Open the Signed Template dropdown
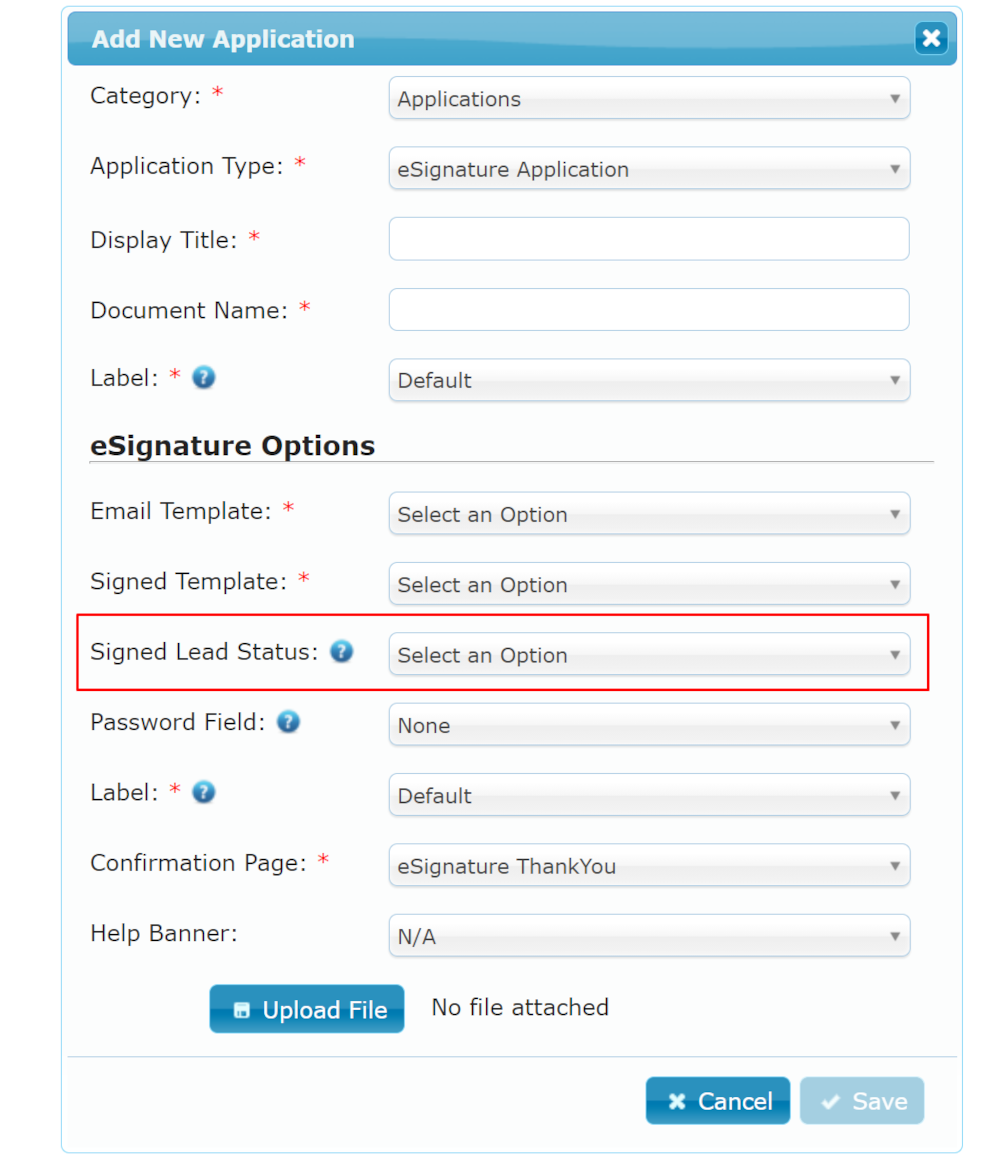The height and width of the screenshot is (1160, 1000). click(x=649, y=584)
